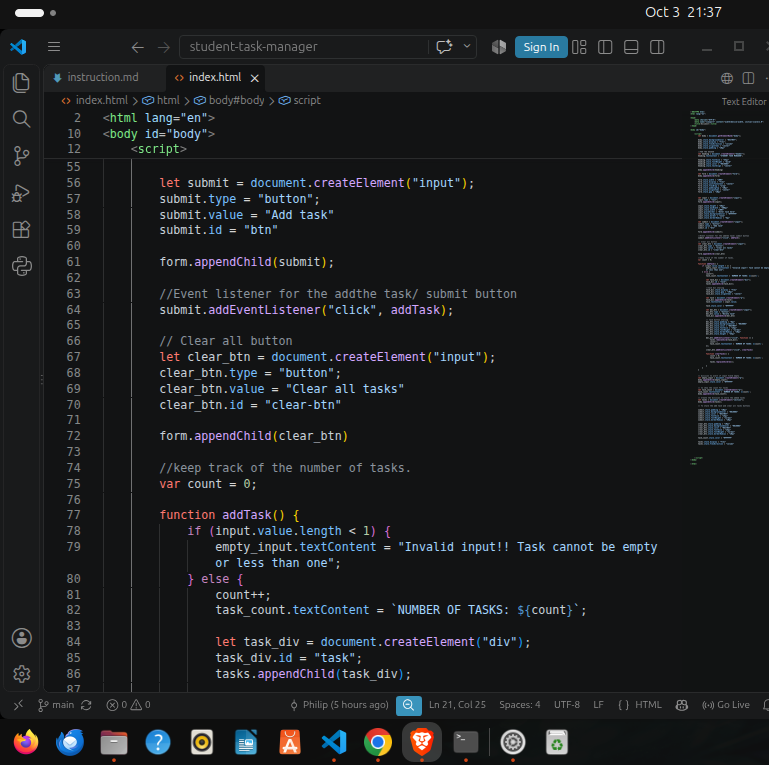Go forward with the right arrow
The image size is (769, 765).
click(x=164, y=47)
